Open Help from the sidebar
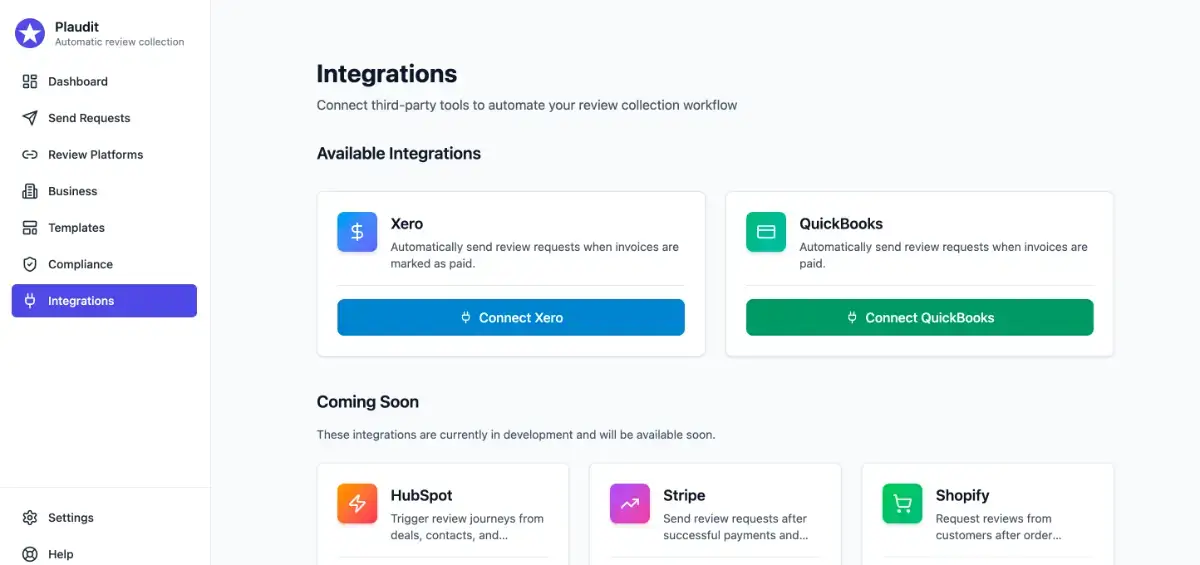Screen dimensions: 1200x565 (104, 554)
